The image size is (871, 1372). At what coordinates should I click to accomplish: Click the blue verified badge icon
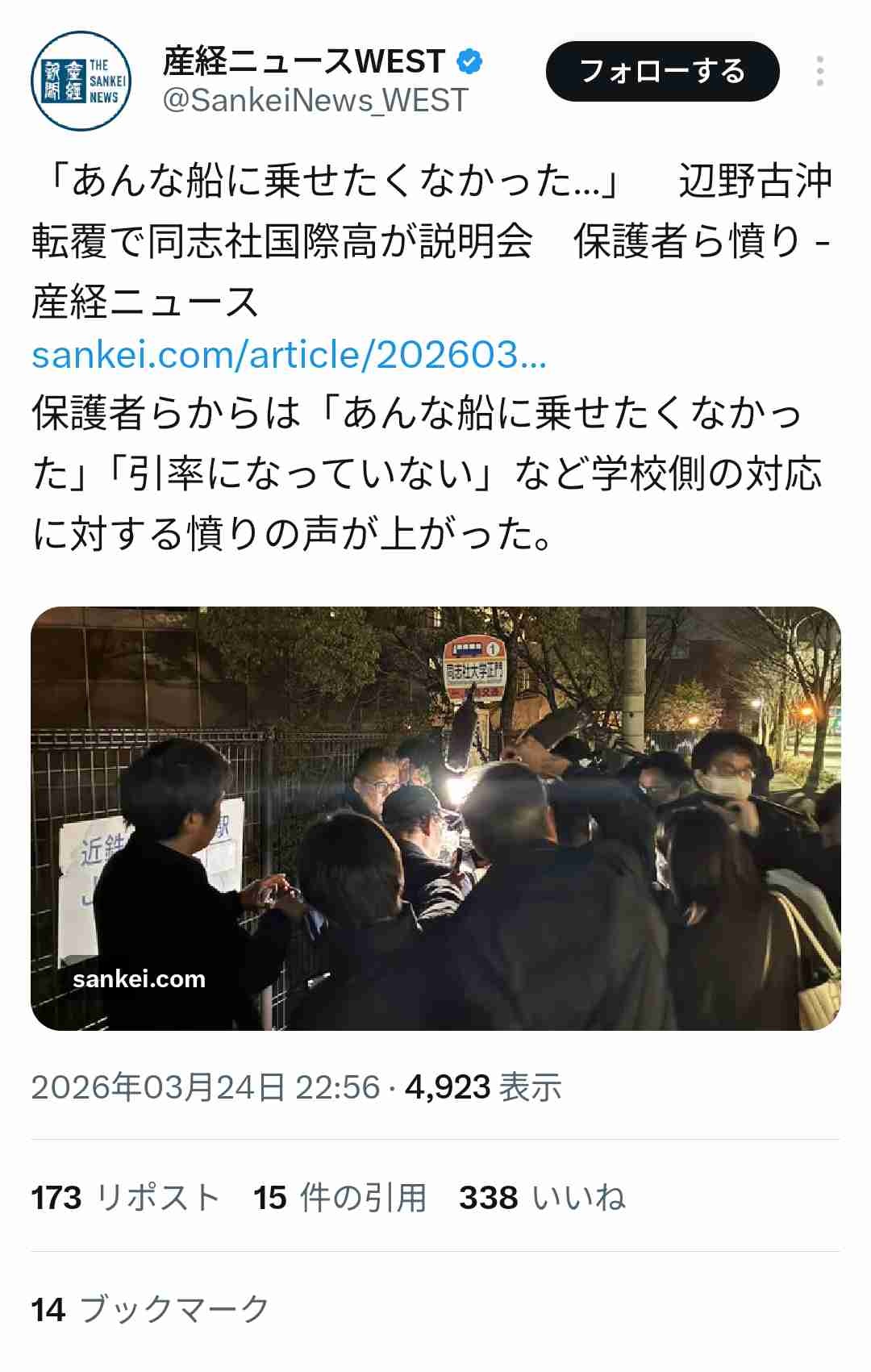(x=469, y=61)
